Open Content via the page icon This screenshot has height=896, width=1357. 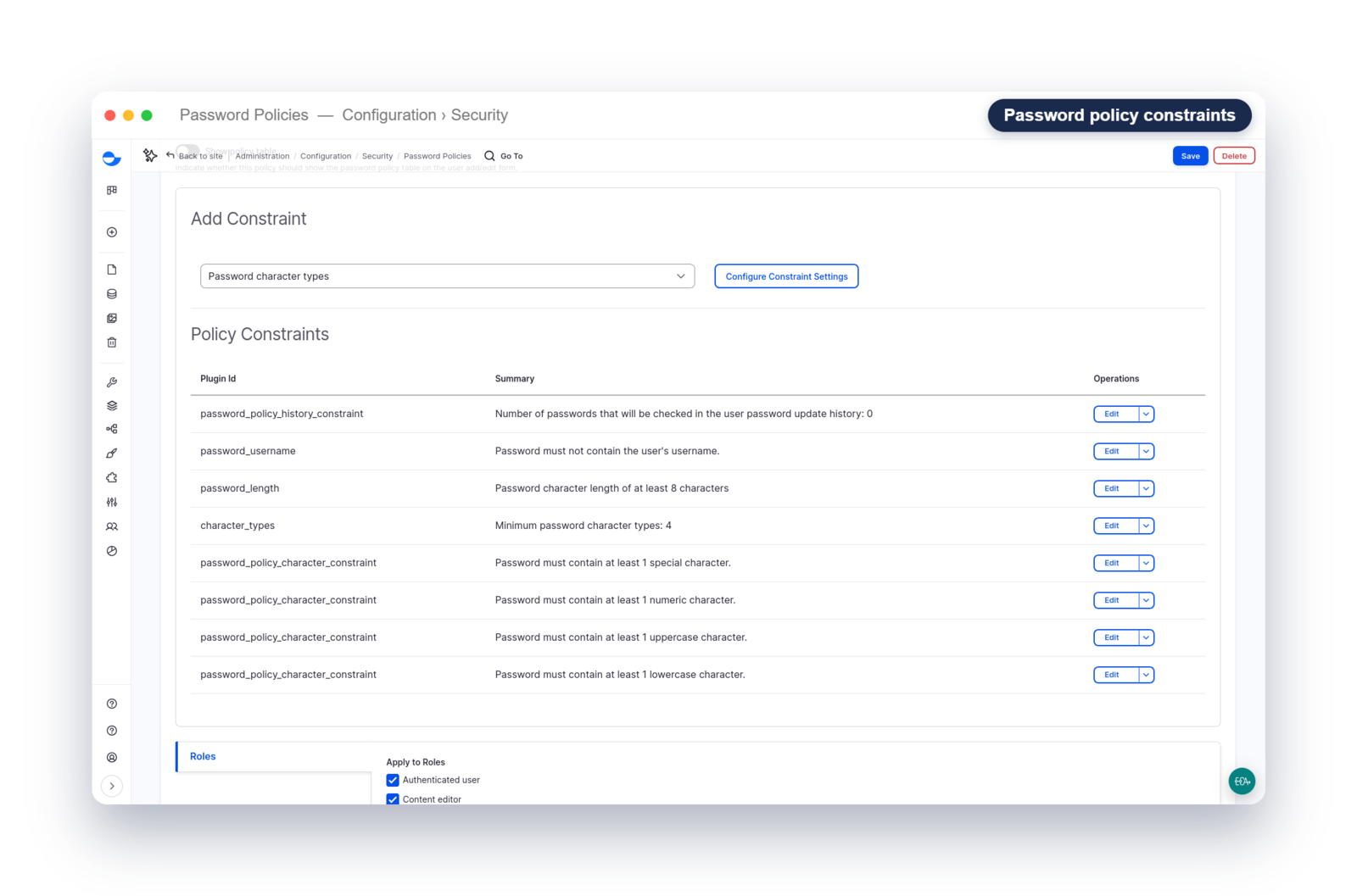click(x=112, y=270)
